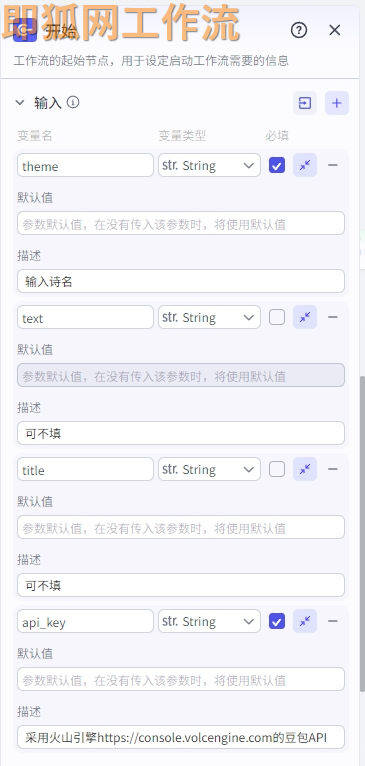The image size is (365, 766).
Task: Click default value field under theme
Action: tap(181, 223)
